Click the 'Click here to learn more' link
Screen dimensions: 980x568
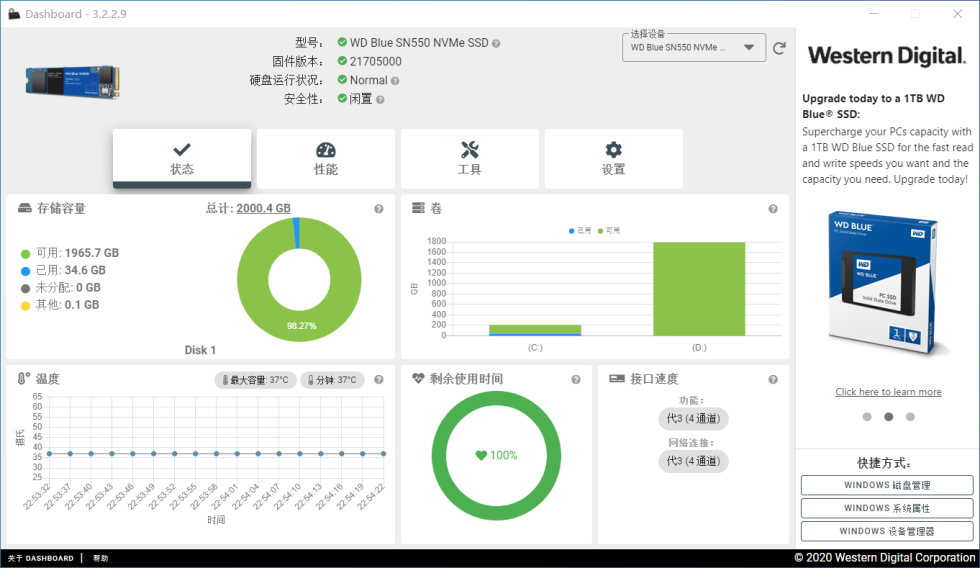(888, 392)
